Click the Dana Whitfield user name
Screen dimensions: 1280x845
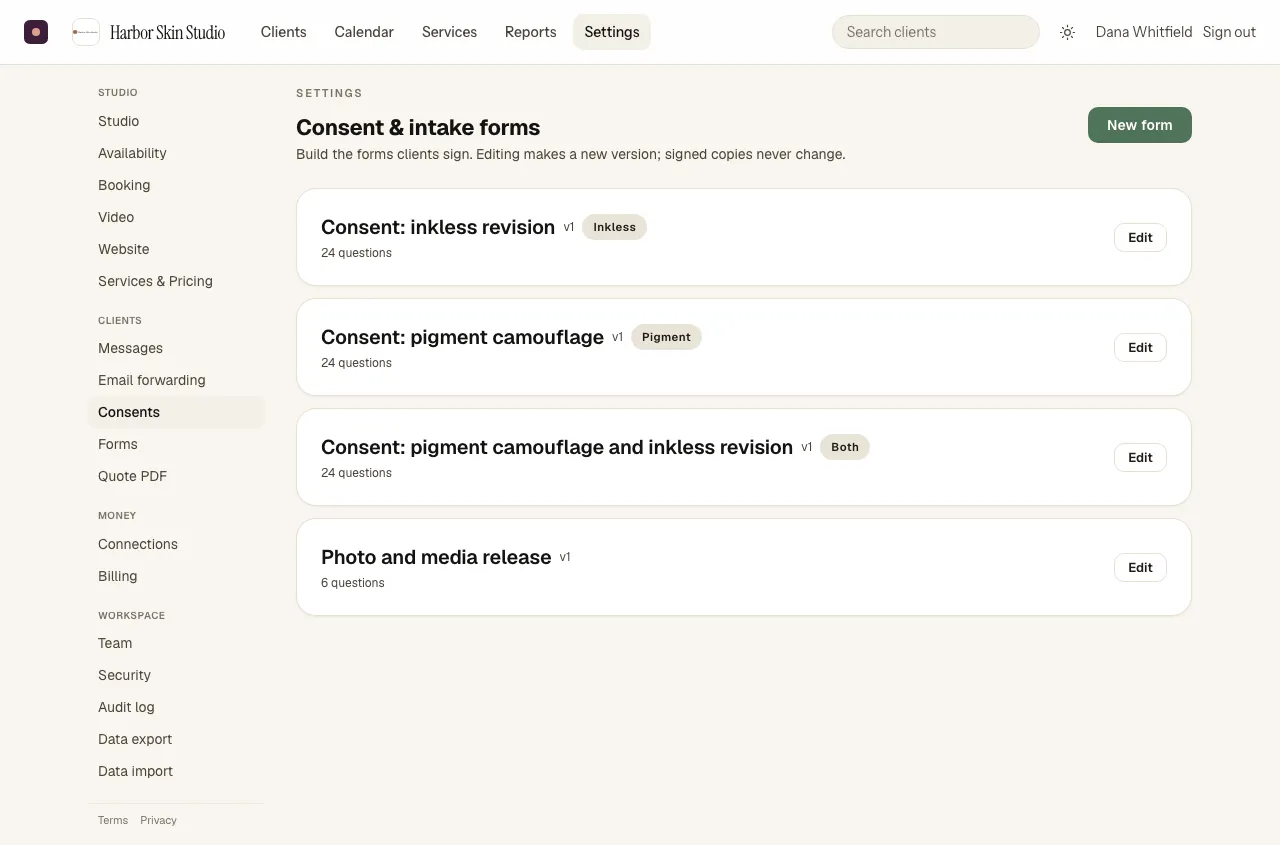[x=1144, y=32]
